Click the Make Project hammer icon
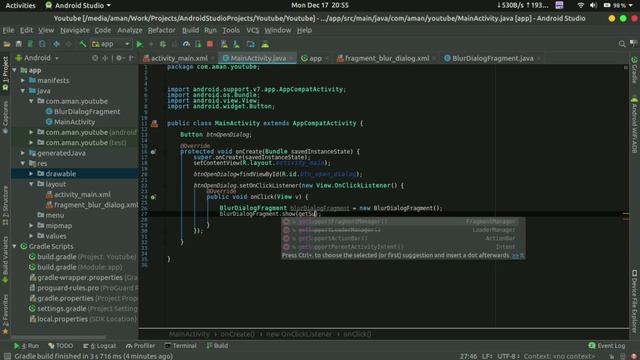640x360 pixels. point(83,44)
